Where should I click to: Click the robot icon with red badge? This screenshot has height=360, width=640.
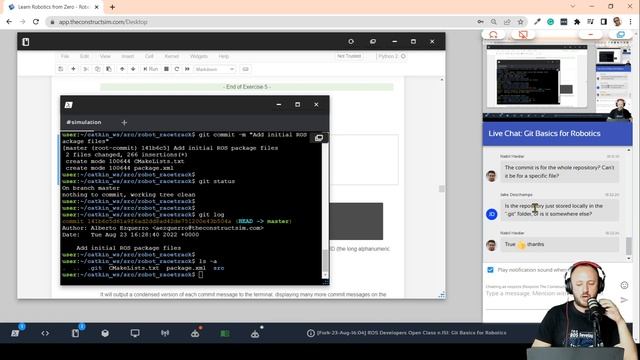195,333
